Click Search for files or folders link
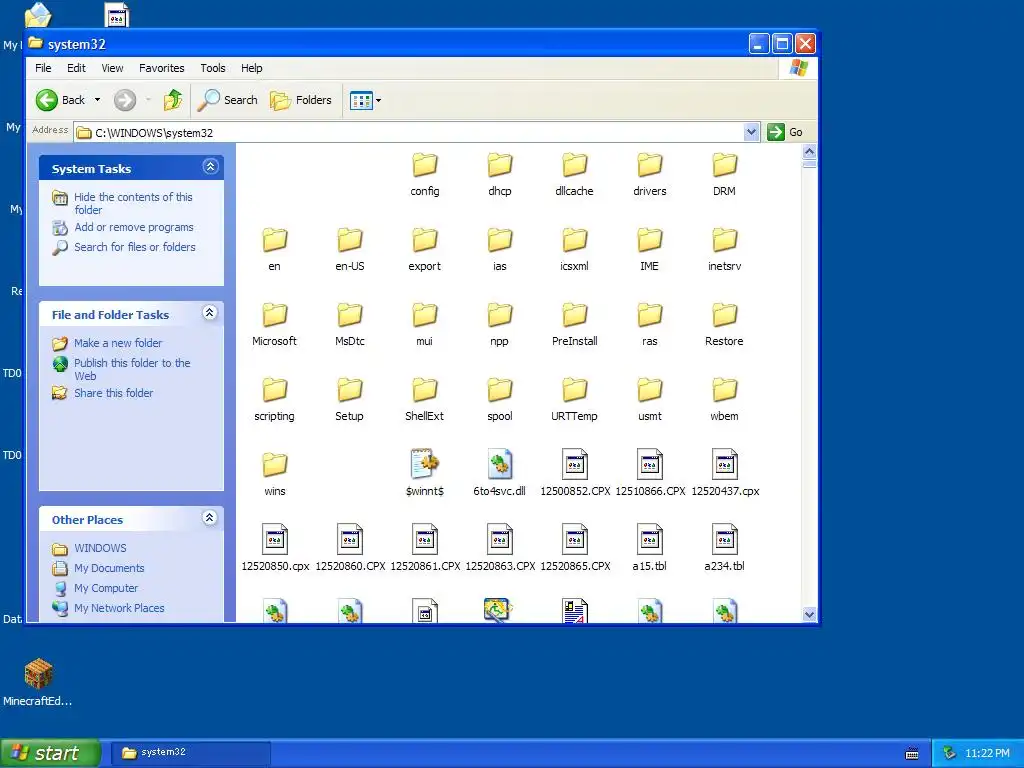The image size is (1024, 768). (x=135, y=247)
